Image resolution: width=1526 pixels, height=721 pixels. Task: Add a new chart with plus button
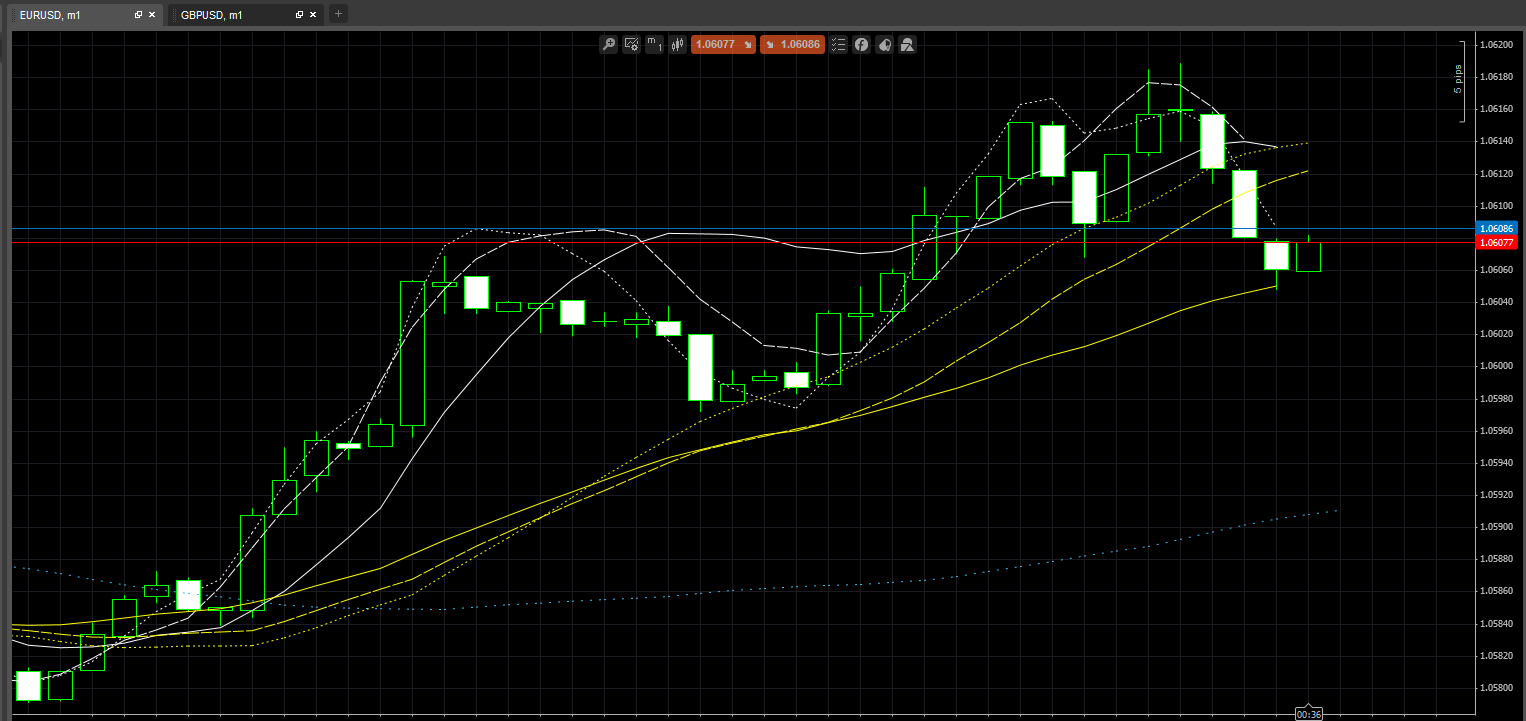click(338, 14)
